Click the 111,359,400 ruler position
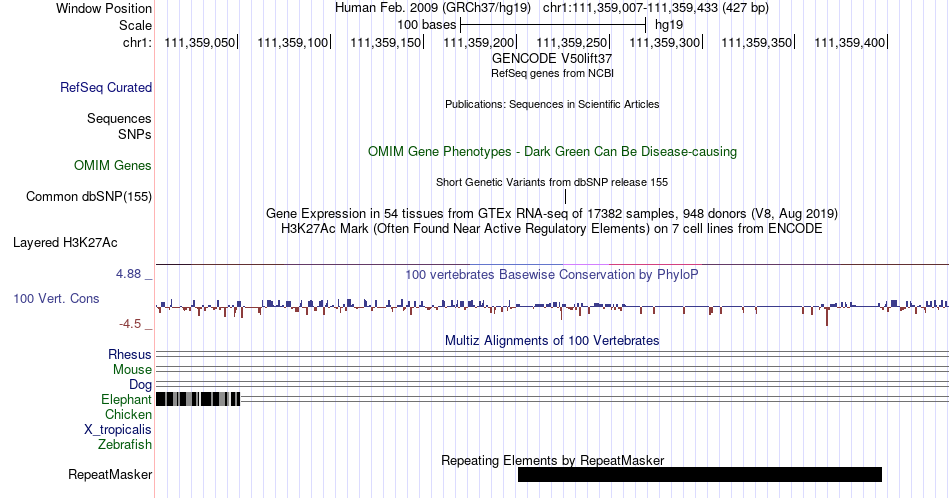 [x=849, y=42]
